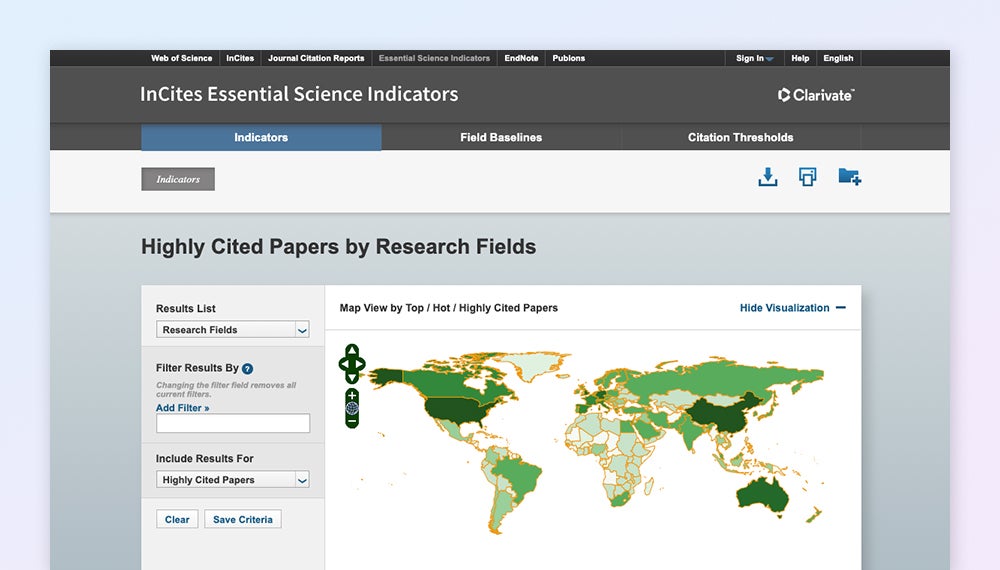Click the Filter Results By help icon

247,369
